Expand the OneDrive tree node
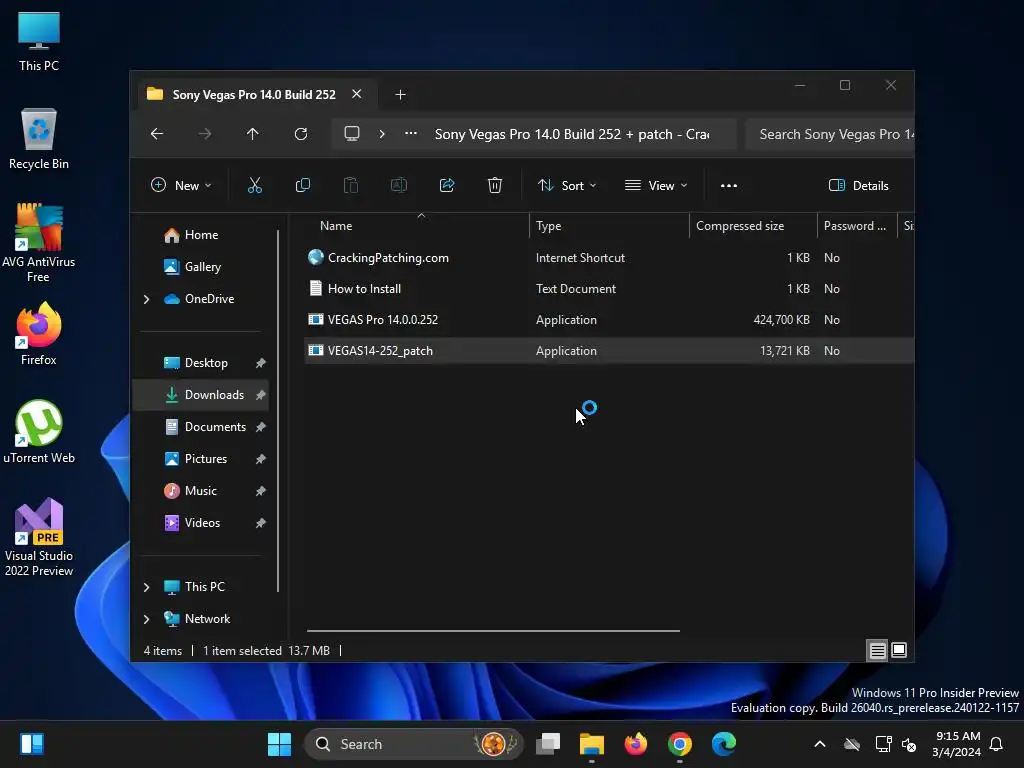 pyautogui.click(x=146, y=299)
